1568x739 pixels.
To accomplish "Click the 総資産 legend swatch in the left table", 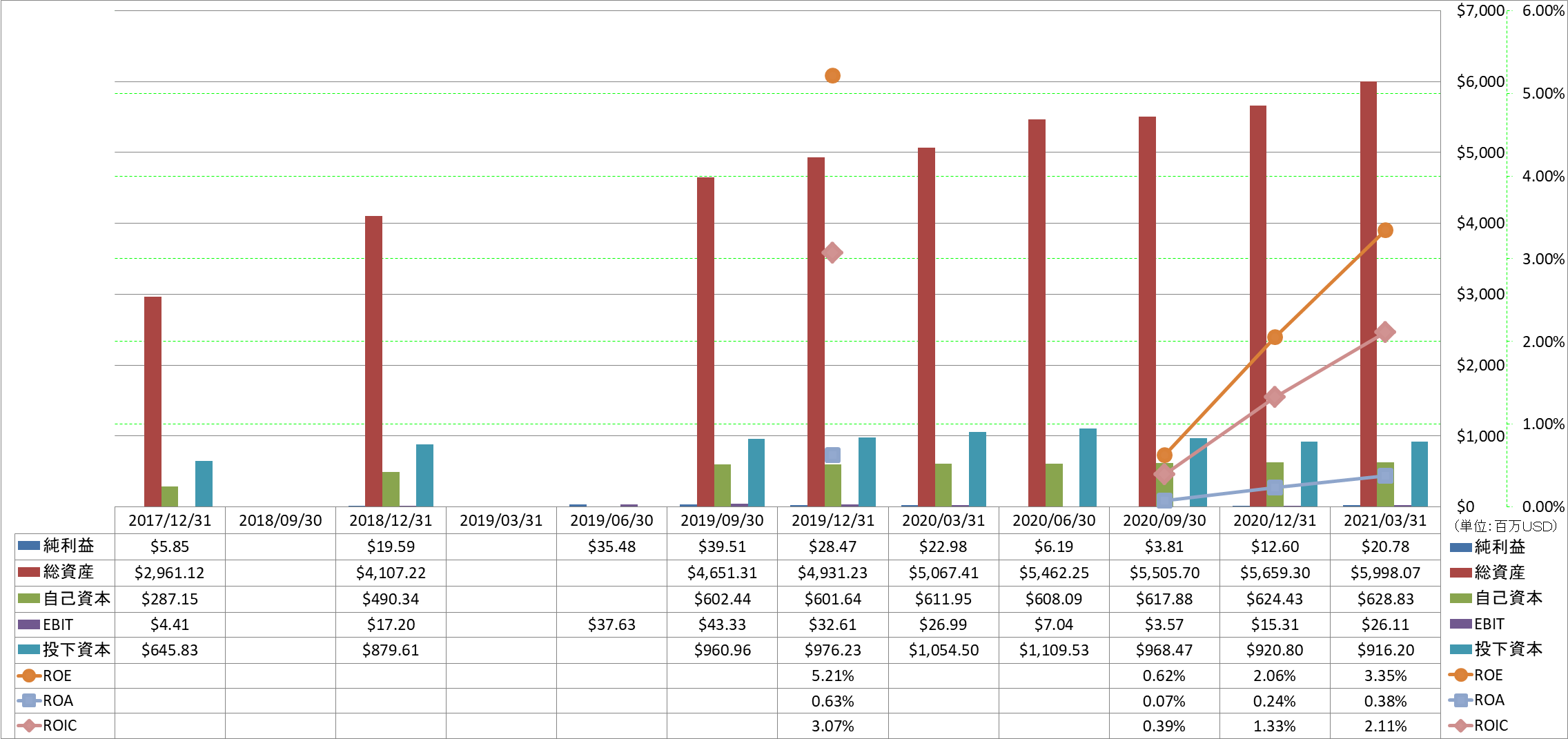I will click(28, 572).
